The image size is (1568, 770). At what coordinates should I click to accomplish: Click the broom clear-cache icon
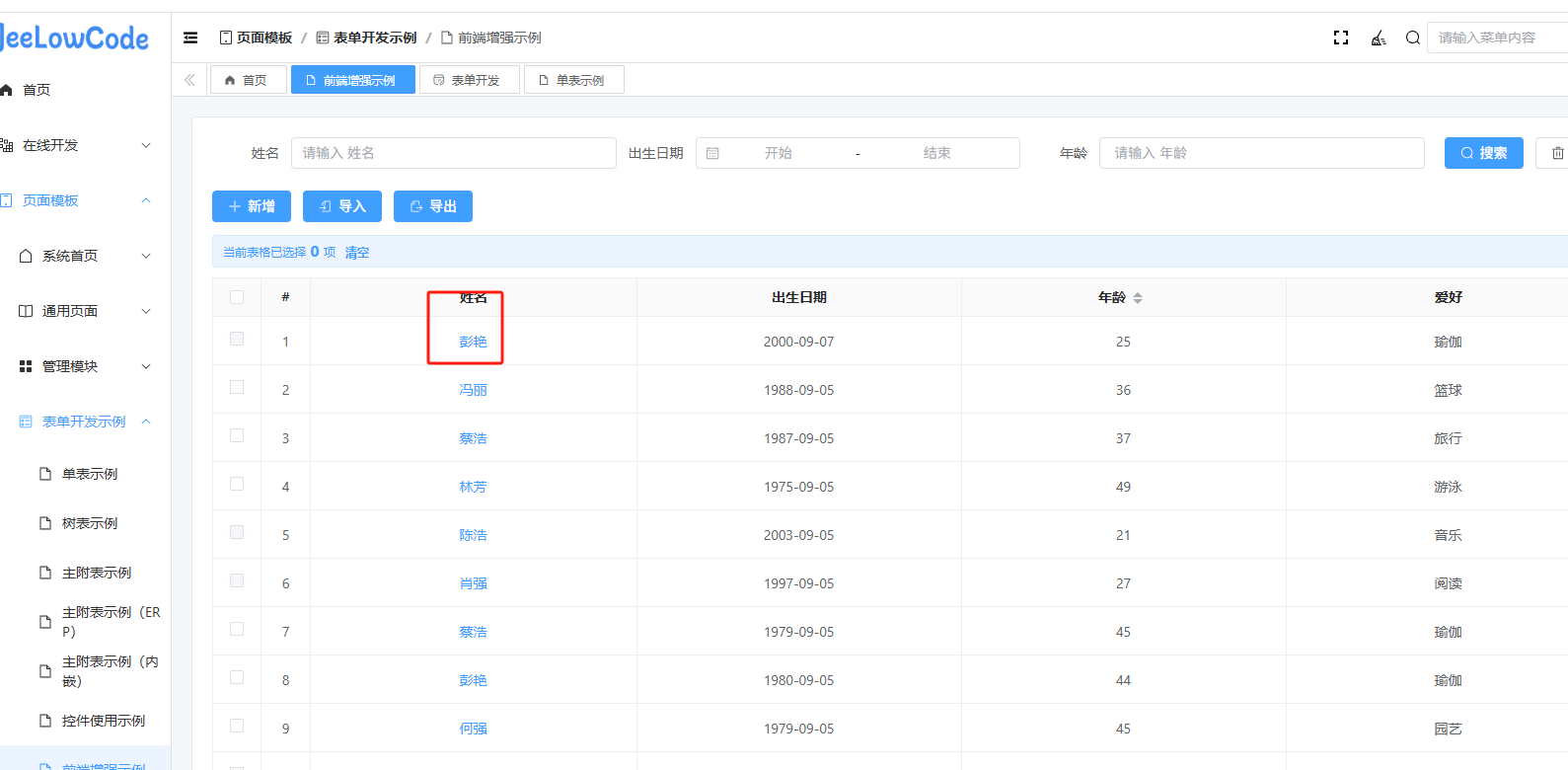[x=1379, y=38]
